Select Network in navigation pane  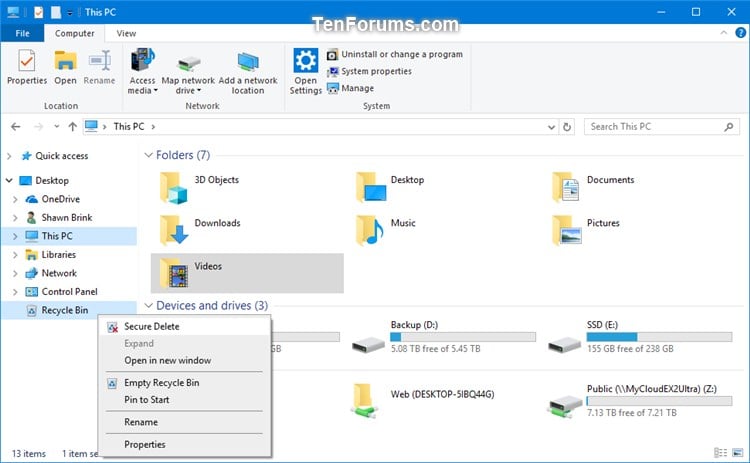coord(59,273)
